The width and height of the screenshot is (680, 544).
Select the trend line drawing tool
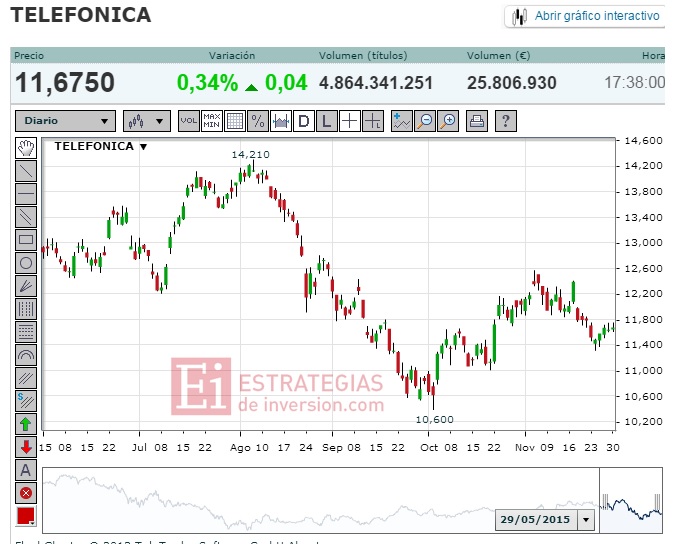pyautogui.click(x=26, y=171)
